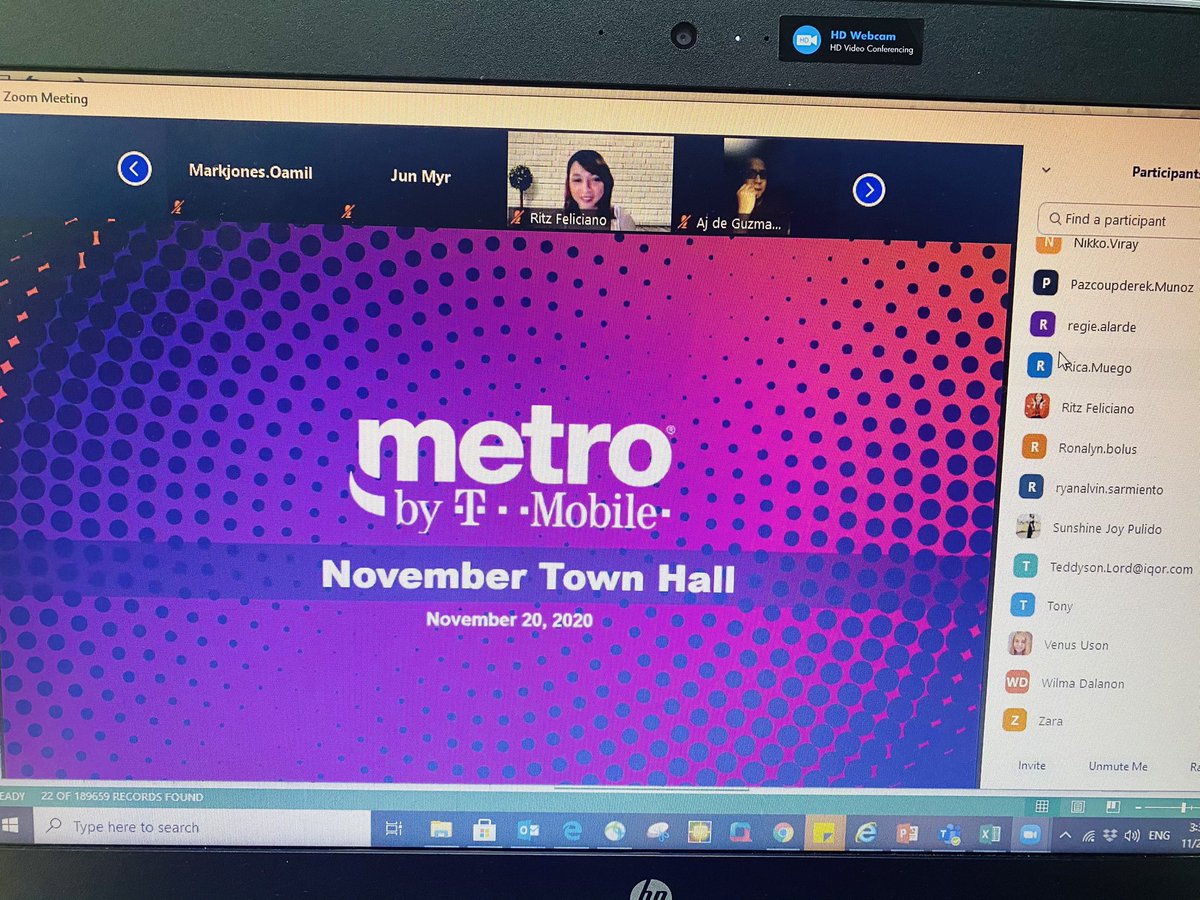Click Unmute Me button
The height and width of the screenshot is (900, 1200).
pos(1118,766)
